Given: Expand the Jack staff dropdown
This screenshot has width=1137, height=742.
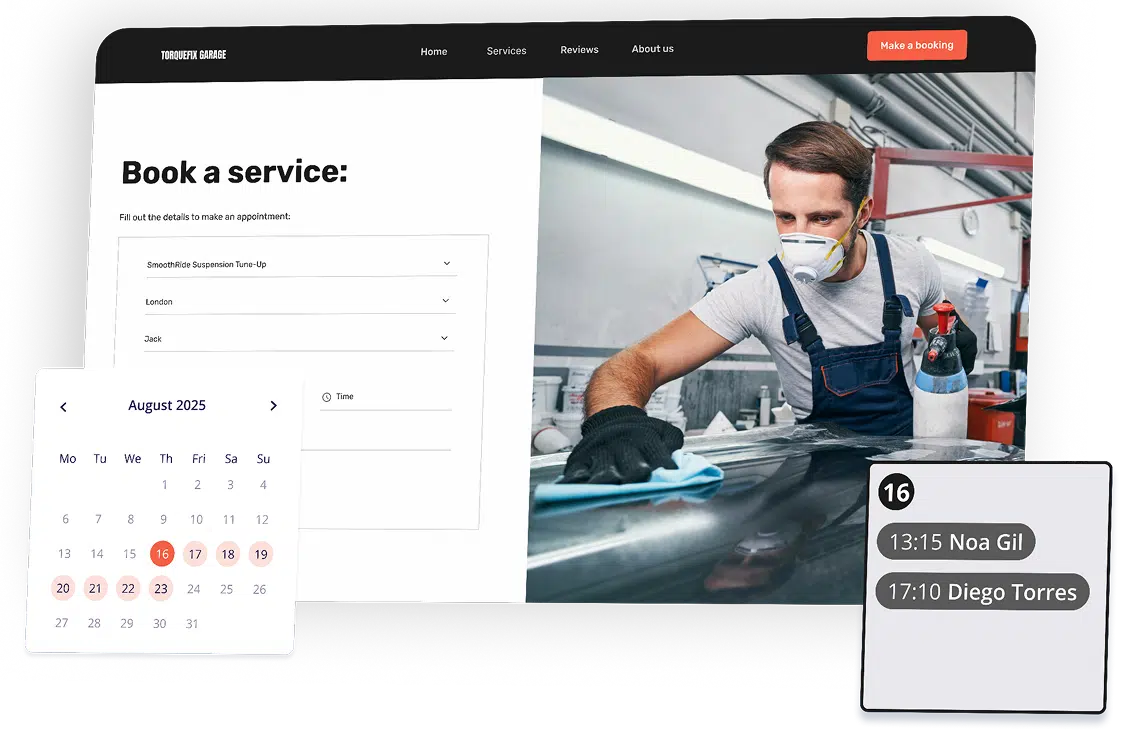Looking at the screenshot, I should (x=299, y=339).
